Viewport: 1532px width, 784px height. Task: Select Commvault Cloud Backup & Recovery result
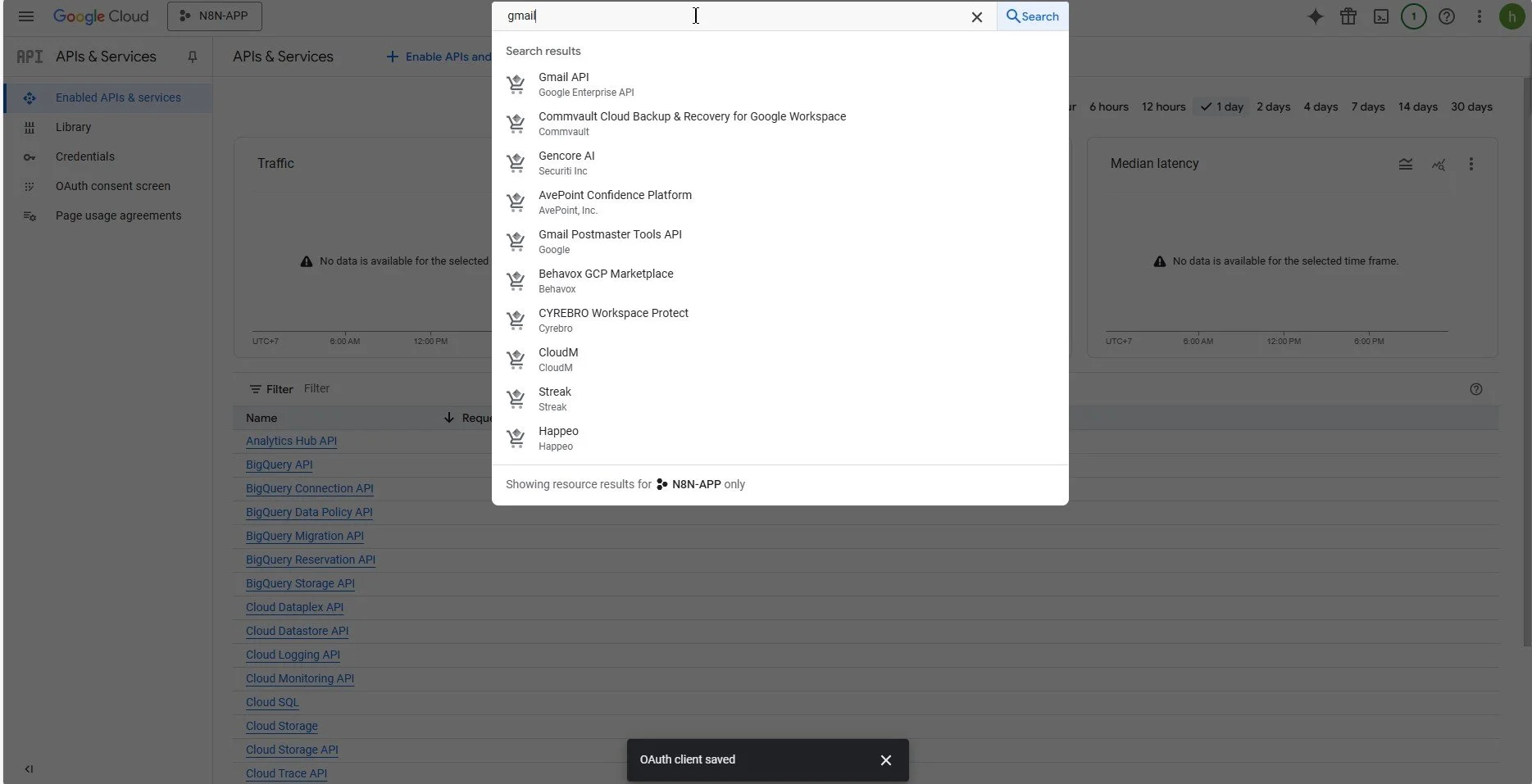[780, 123]
